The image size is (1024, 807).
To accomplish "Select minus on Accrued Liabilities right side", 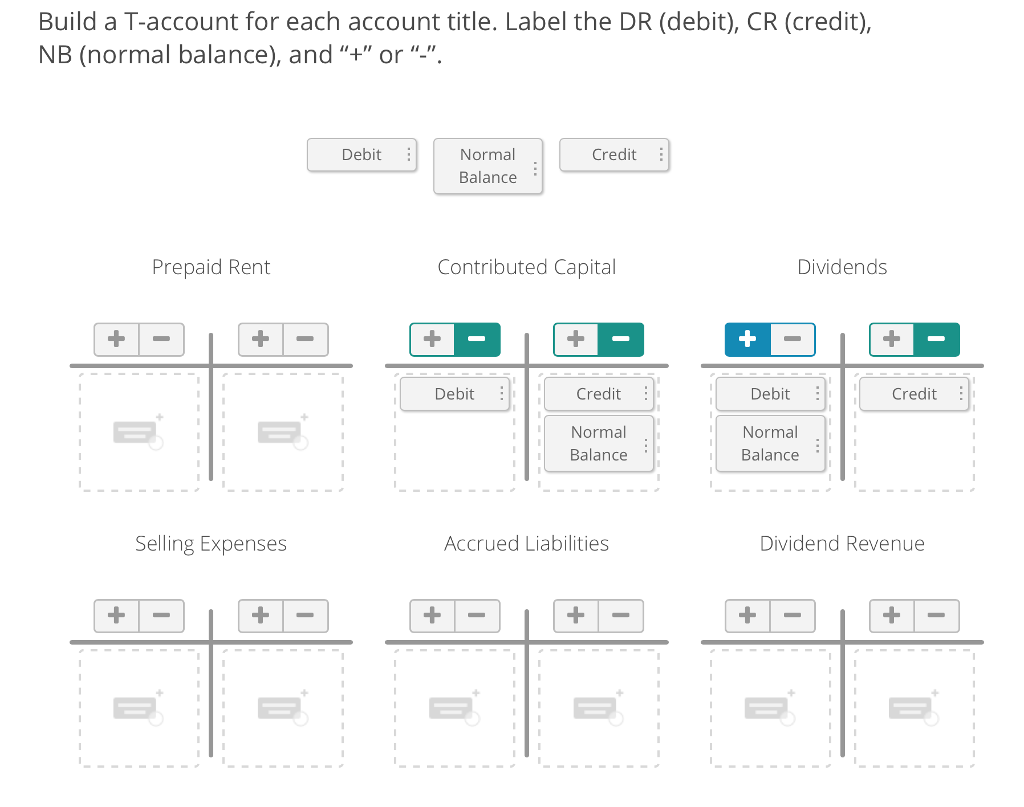I will click(620, 615).
